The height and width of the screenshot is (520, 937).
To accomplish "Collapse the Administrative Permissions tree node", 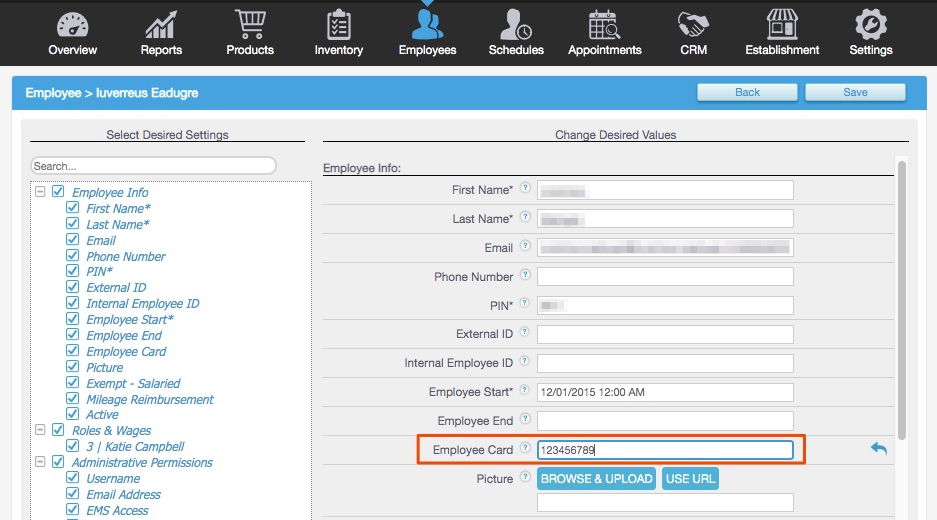I will click(x=40, y=463).
